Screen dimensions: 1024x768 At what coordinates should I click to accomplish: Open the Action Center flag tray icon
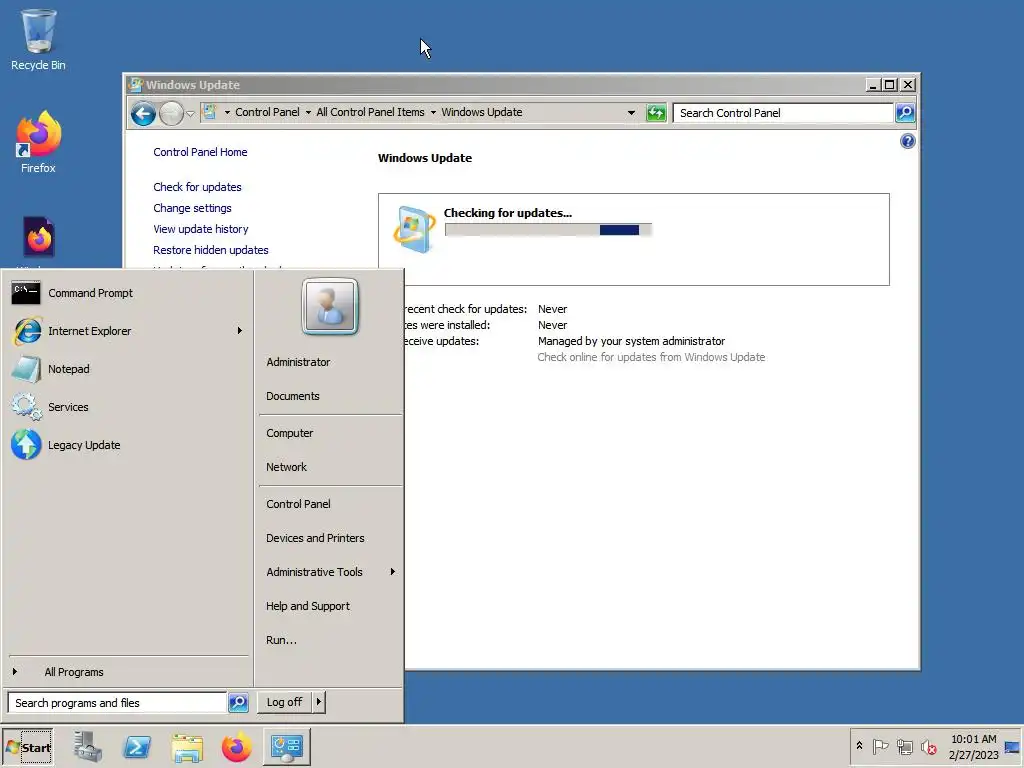coord(880,746)
